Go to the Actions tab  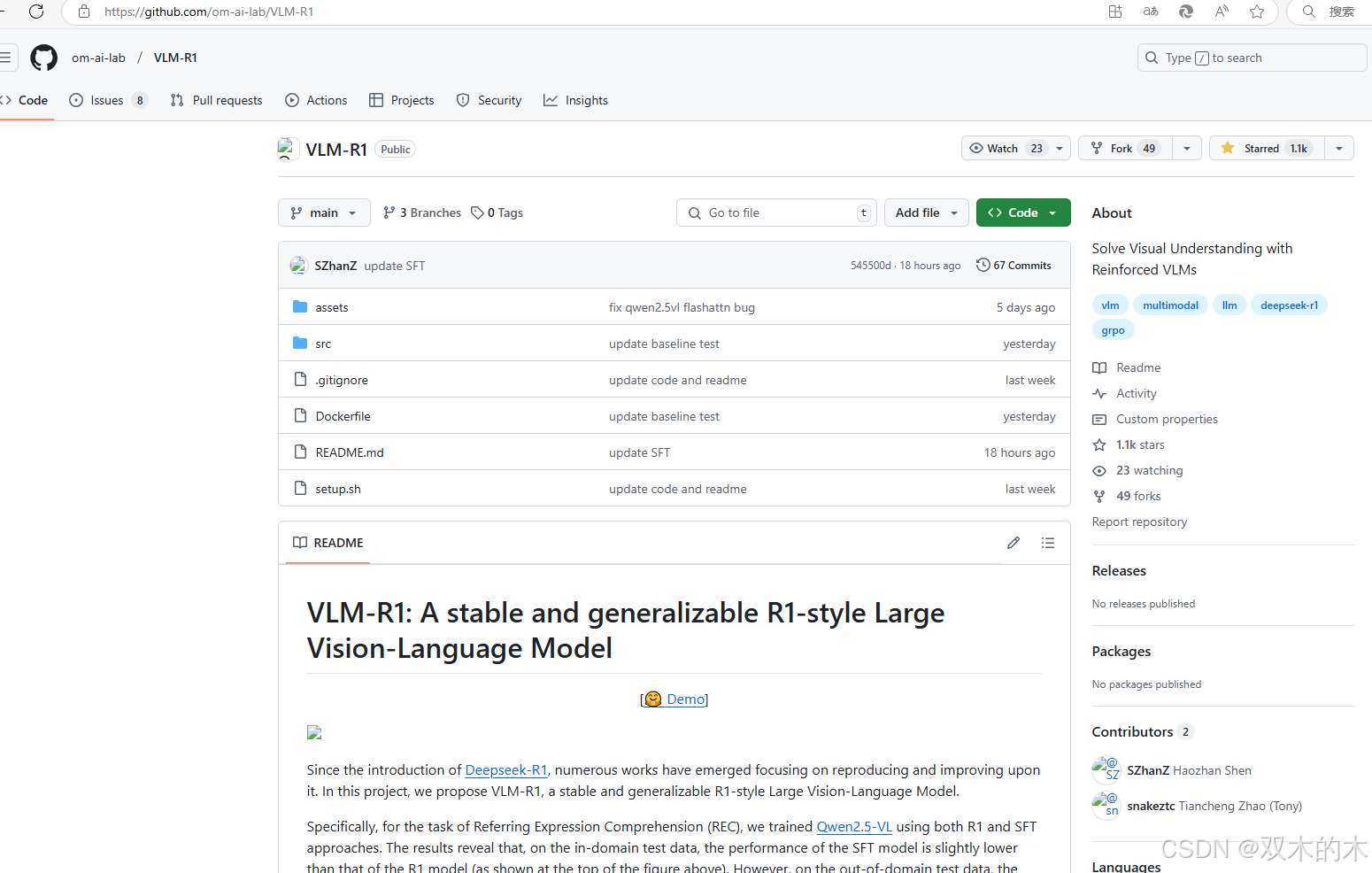point(316,100)
